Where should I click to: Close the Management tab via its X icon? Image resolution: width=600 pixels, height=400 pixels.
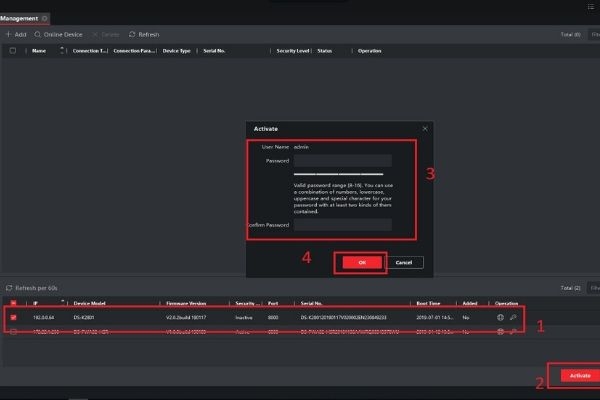pyautogui.click(x=44, y=18)
